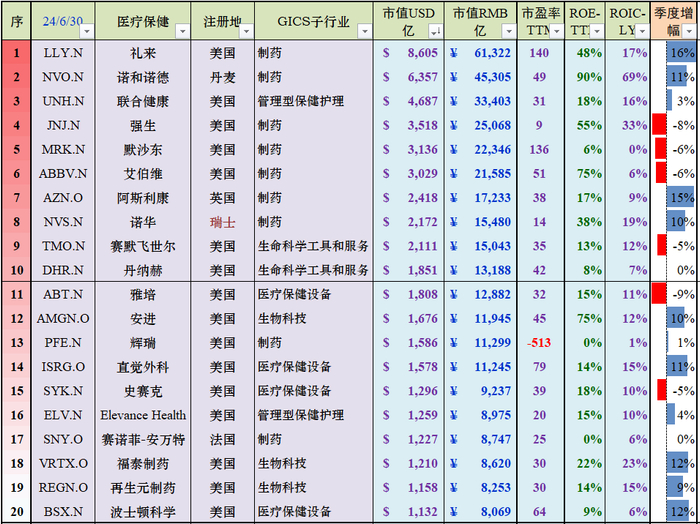Select row number 10 cell

pyautogui.click(x=17, y=270)
